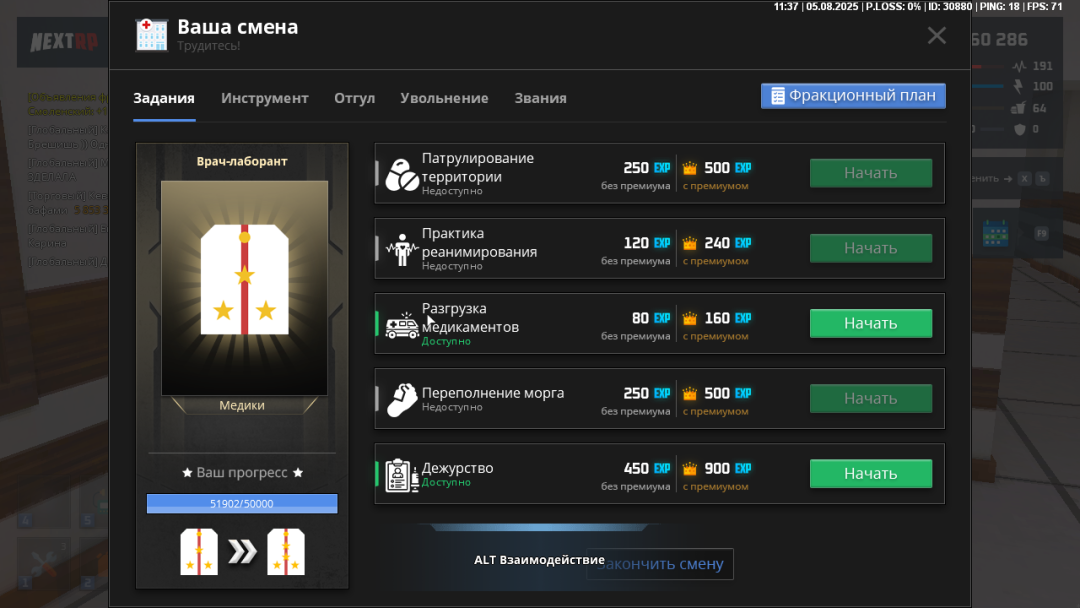Close the Ваша смена window with X
The height and width of the screenshot is (608, 1080).
click(x=936, y=35)
